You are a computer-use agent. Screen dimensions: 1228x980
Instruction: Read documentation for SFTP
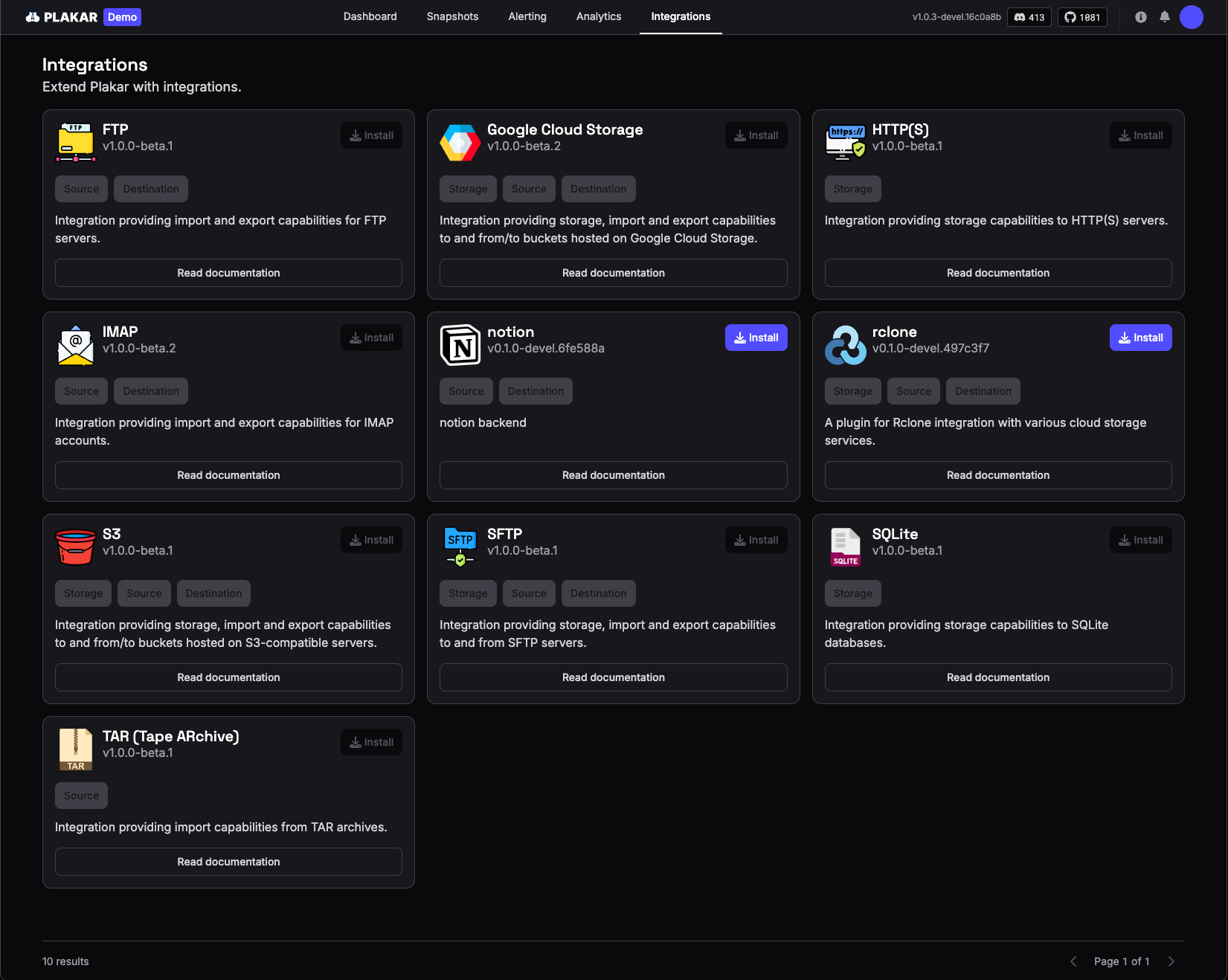point(613,677)
